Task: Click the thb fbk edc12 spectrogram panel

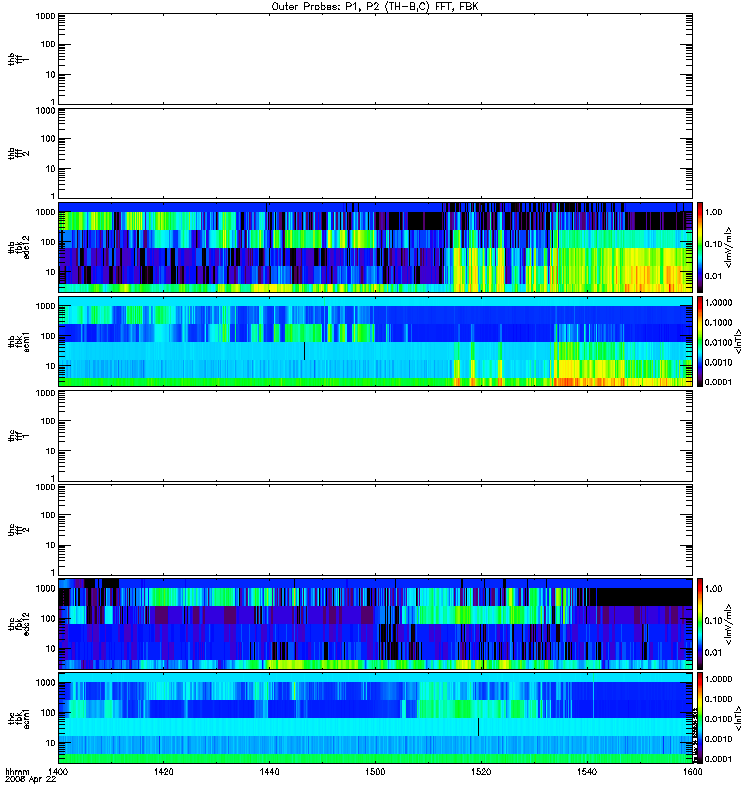Action: (x=375, y=247)
